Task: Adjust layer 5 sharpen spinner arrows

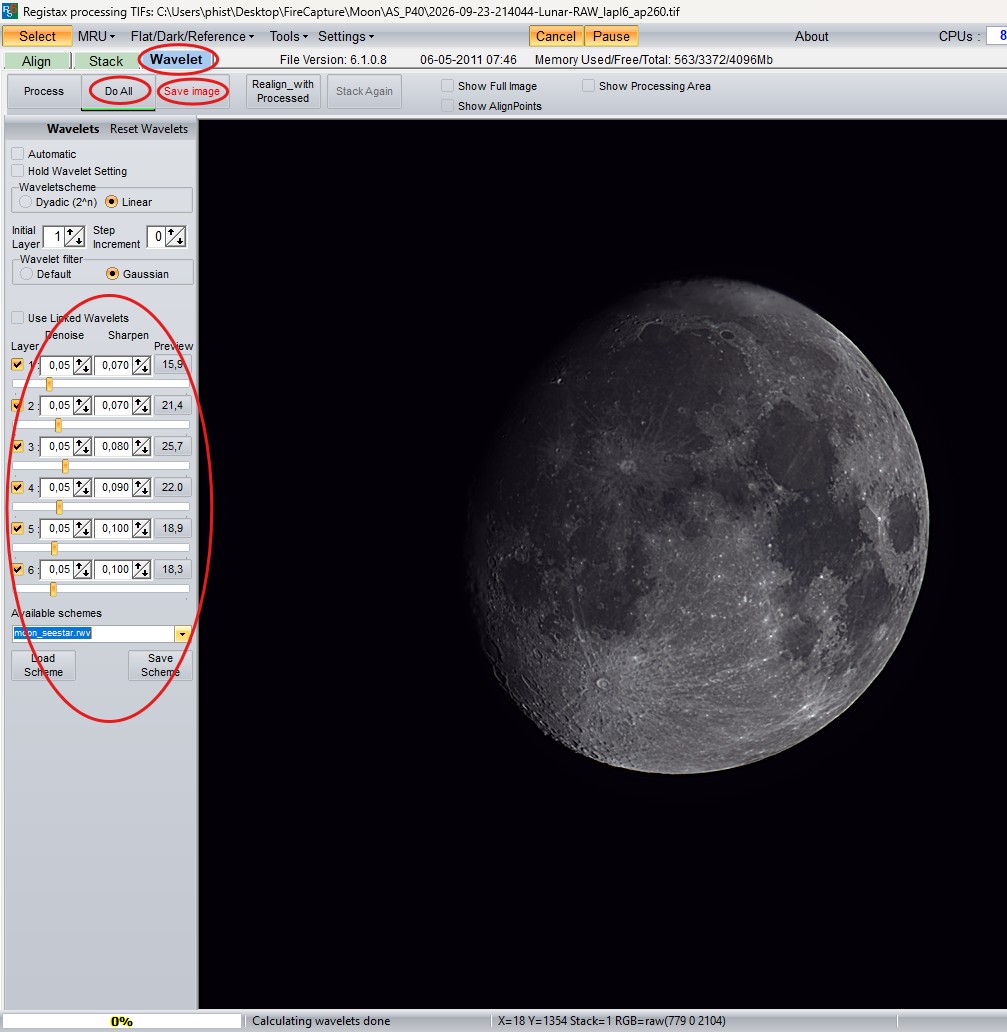Action: (142, 529)
